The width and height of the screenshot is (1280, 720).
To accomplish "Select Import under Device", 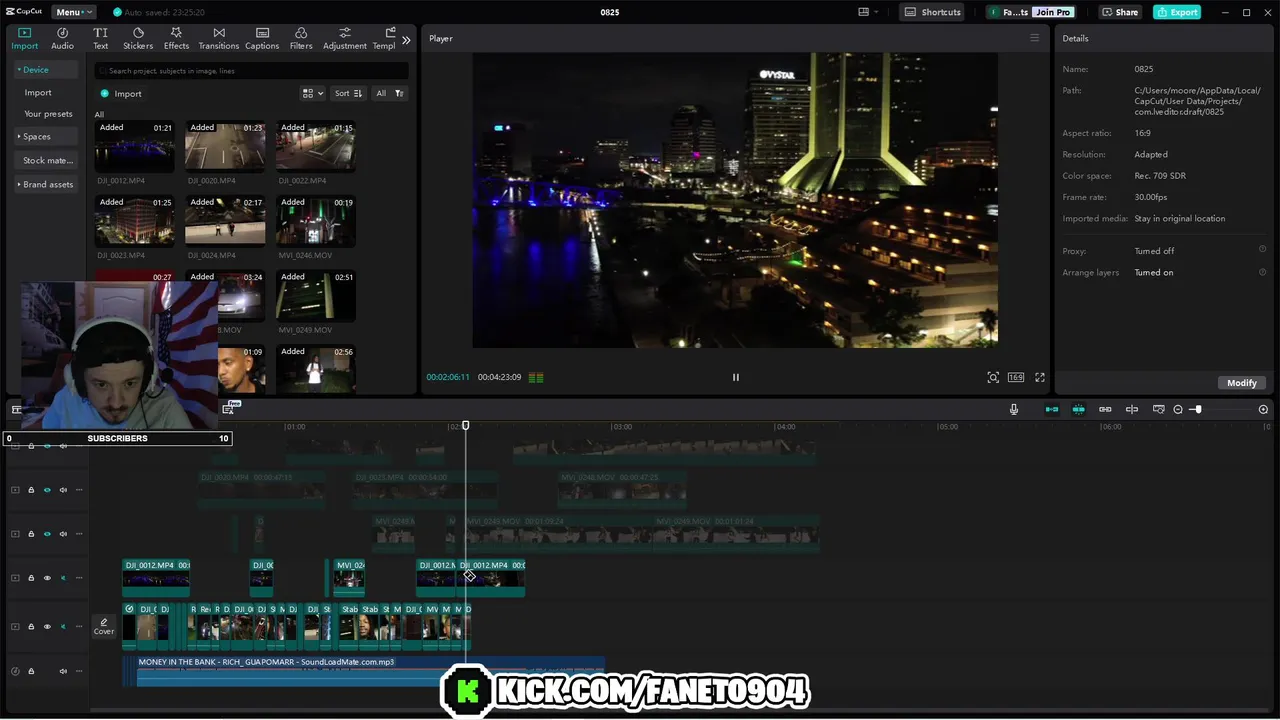I will coord(38,92).
